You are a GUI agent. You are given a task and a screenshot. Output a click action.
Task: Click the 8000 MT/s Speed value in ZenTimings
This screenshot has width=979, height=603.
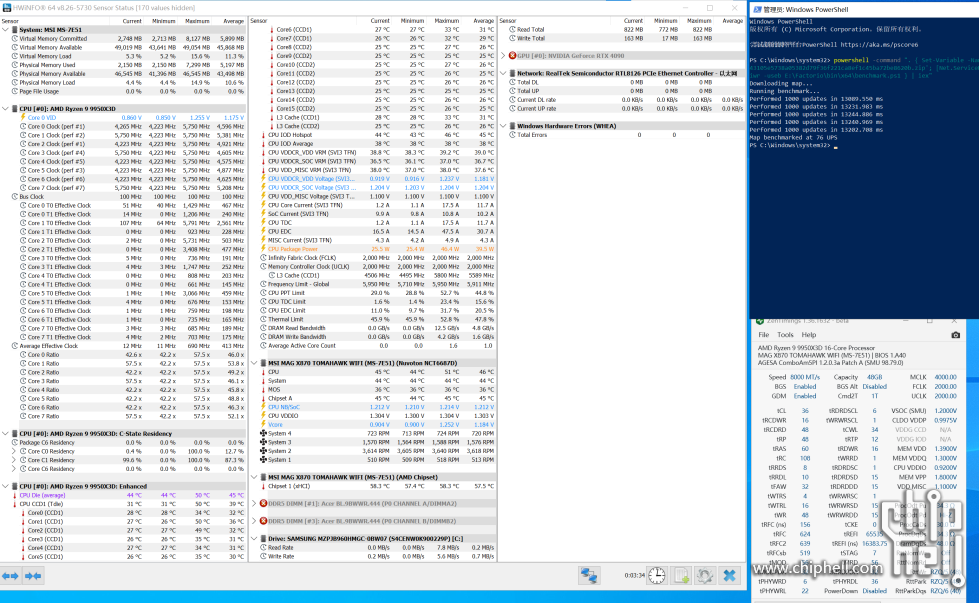click(x=805, y=377)
